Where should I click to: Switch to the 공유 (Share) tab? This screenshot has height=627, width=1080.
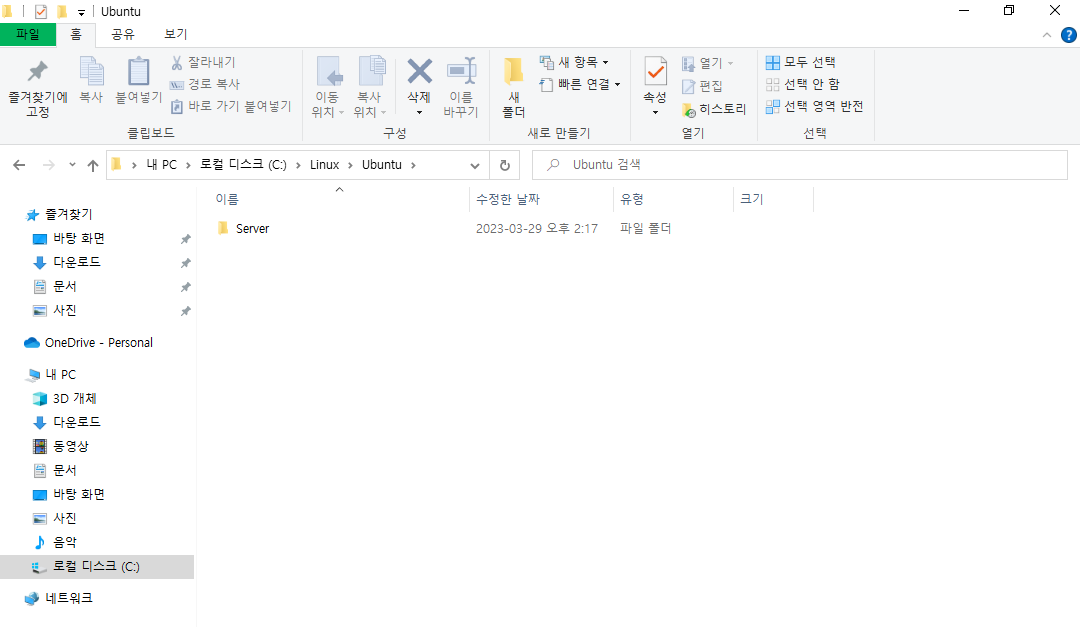click(123, 34)
